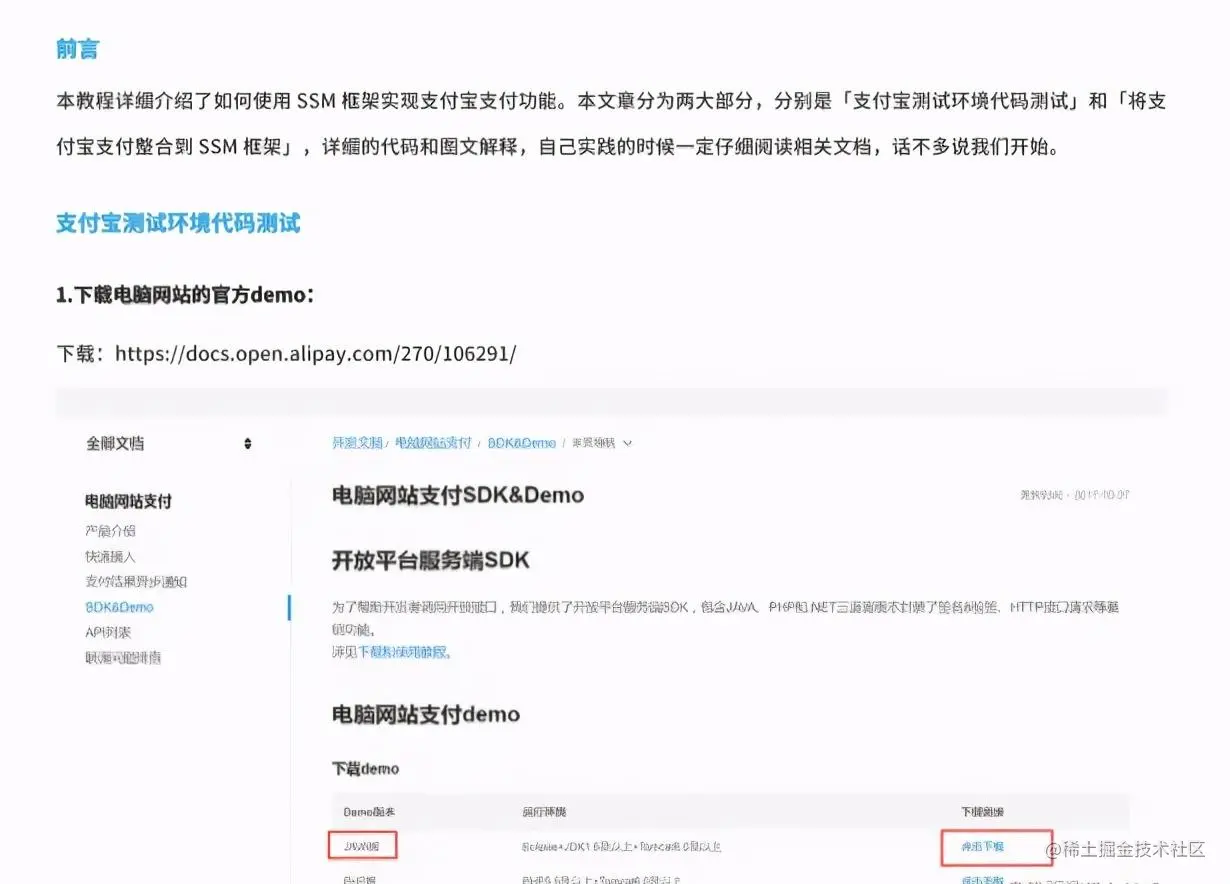Select highlighted SDK&Demo sidebar item
Screen dimensions: 1230x884
[119, 607]
